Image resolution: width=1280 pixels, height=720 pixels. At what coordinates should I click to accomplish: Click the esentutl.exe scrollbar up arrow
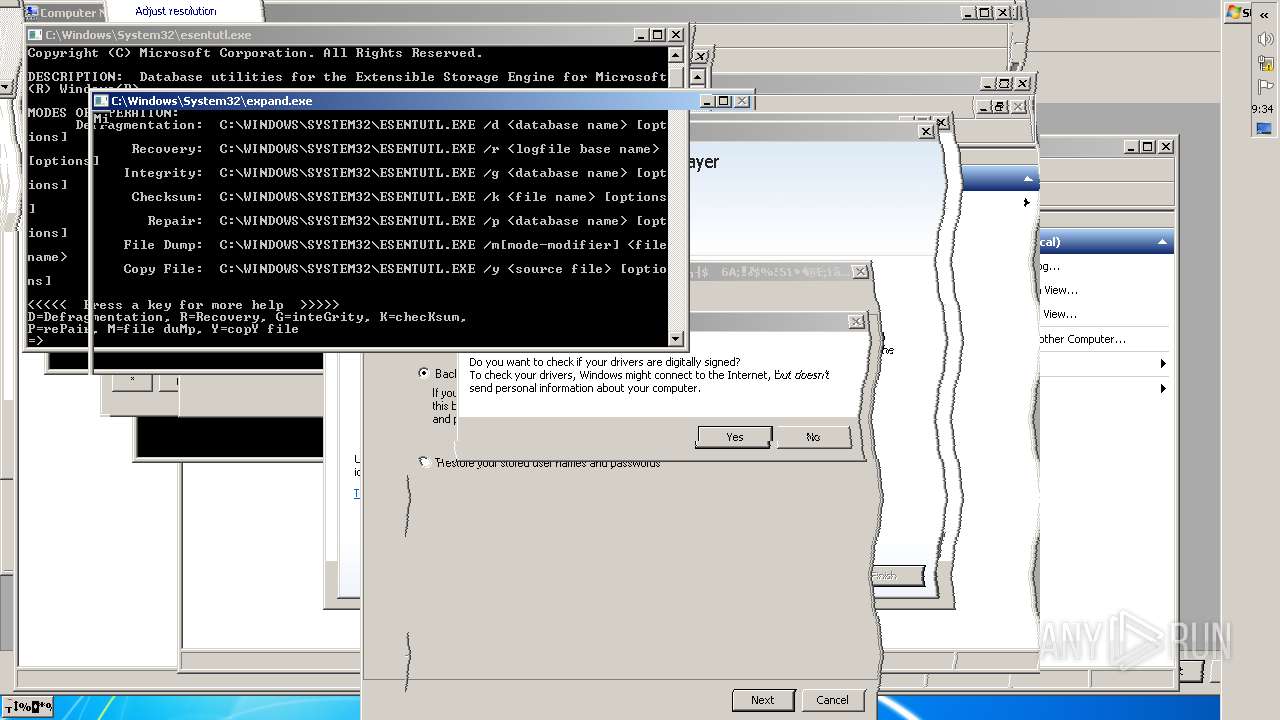(675, 55)
